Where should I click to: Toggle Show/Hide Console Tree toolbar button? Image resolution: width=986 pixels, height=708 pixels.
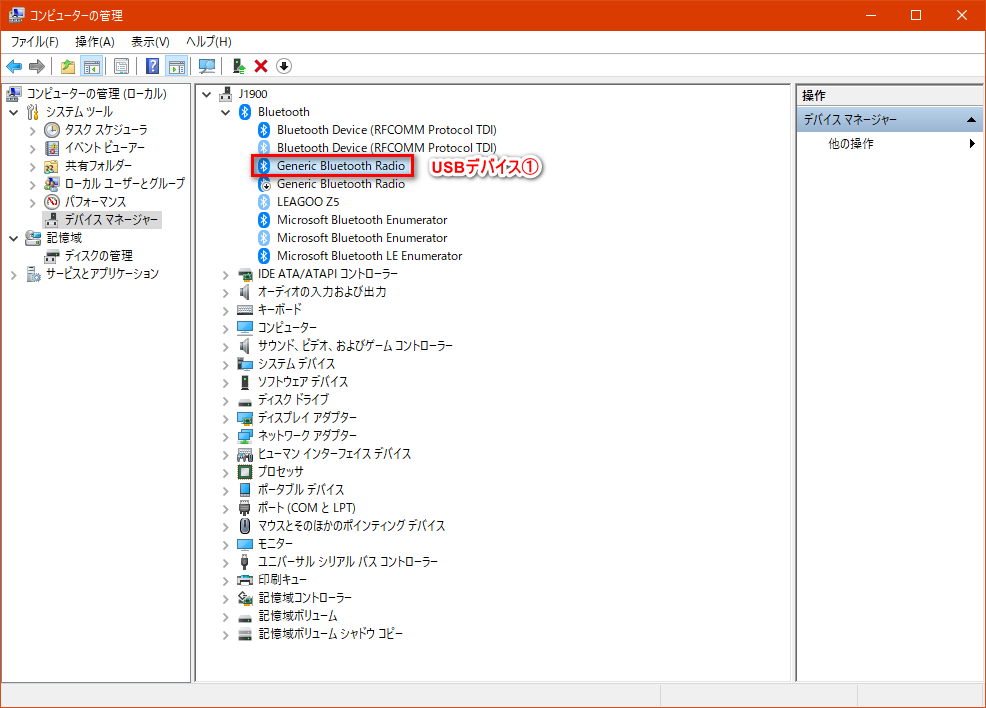[x=91, y=66]
